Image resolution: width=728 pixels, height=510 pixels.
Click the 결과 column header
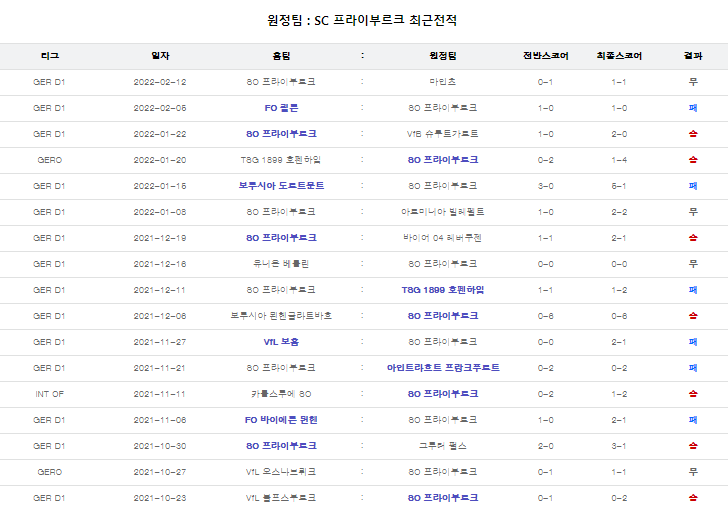click(693, 56)
